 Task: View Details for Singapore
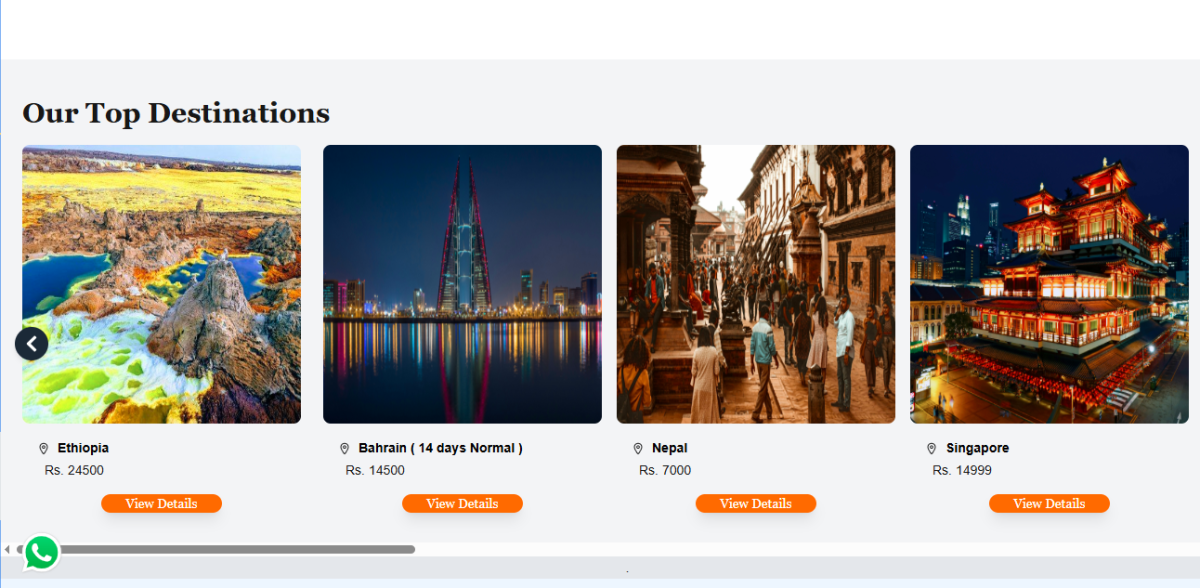click(x=1049, y=504)
